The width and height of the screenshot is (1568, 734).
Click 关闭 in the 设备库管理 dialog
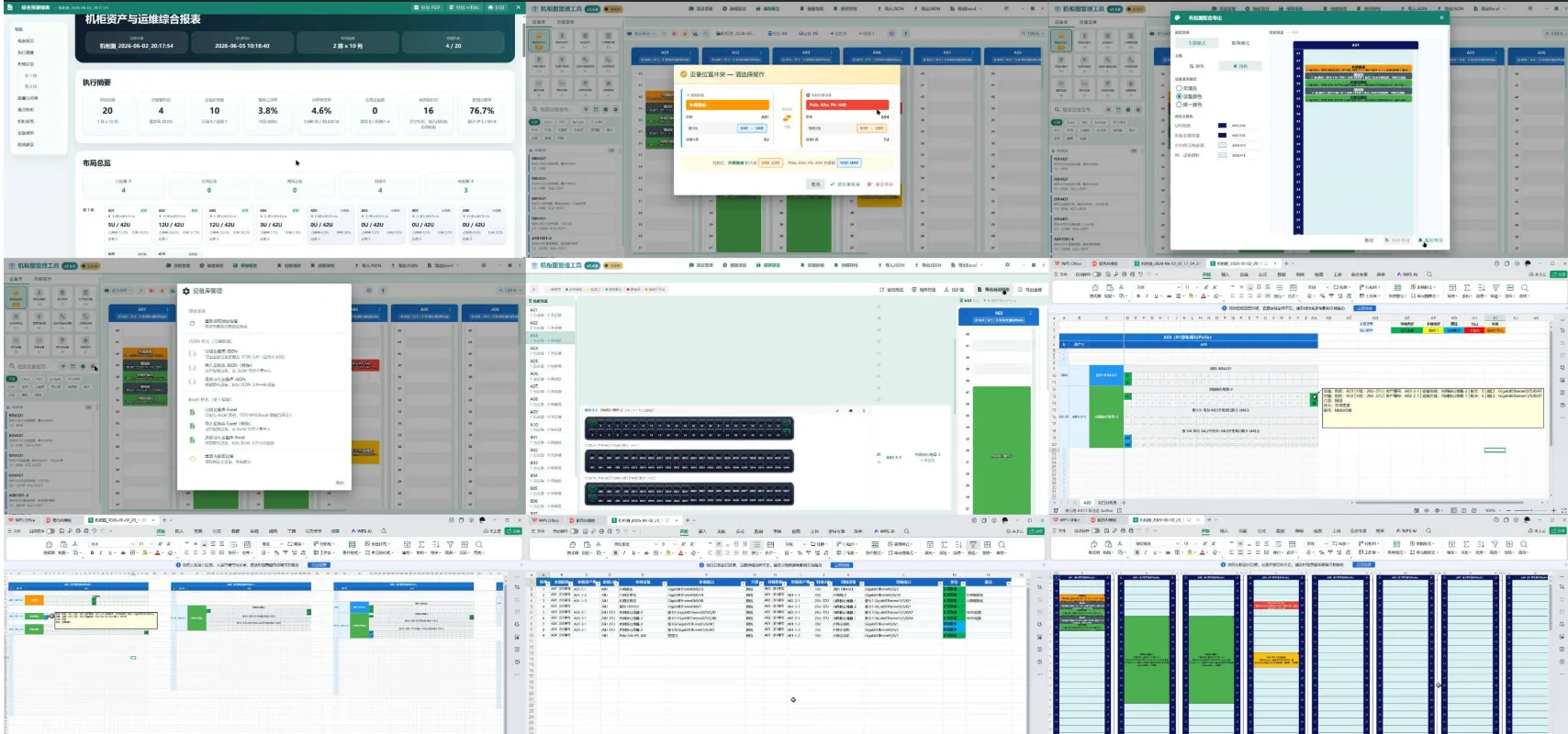coord(340,483)
